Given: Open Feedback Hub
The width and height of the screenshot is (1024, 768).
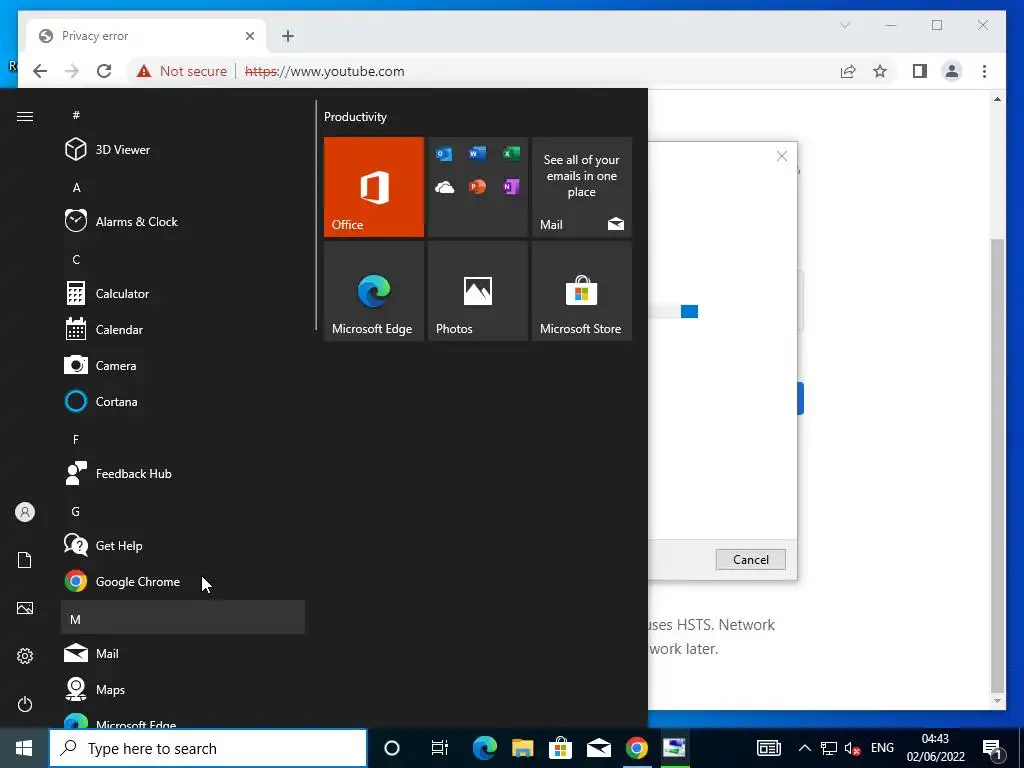Looking at the screenshot, I should click(183, 473).
